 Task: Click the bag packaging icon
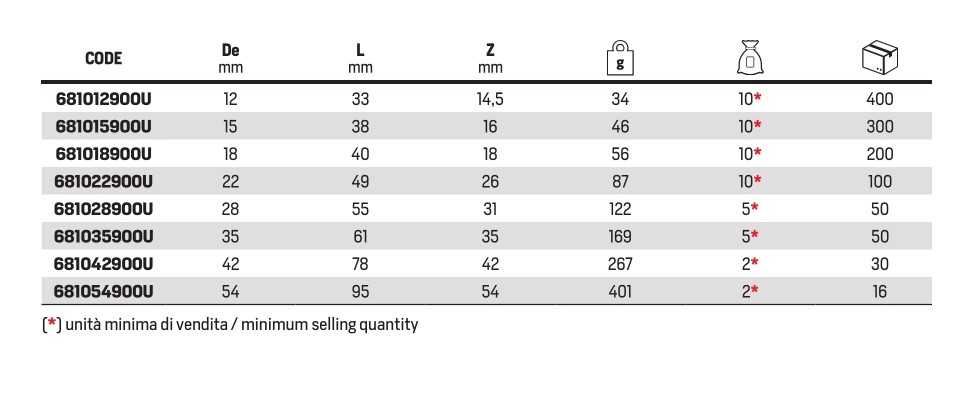point(750,58)
